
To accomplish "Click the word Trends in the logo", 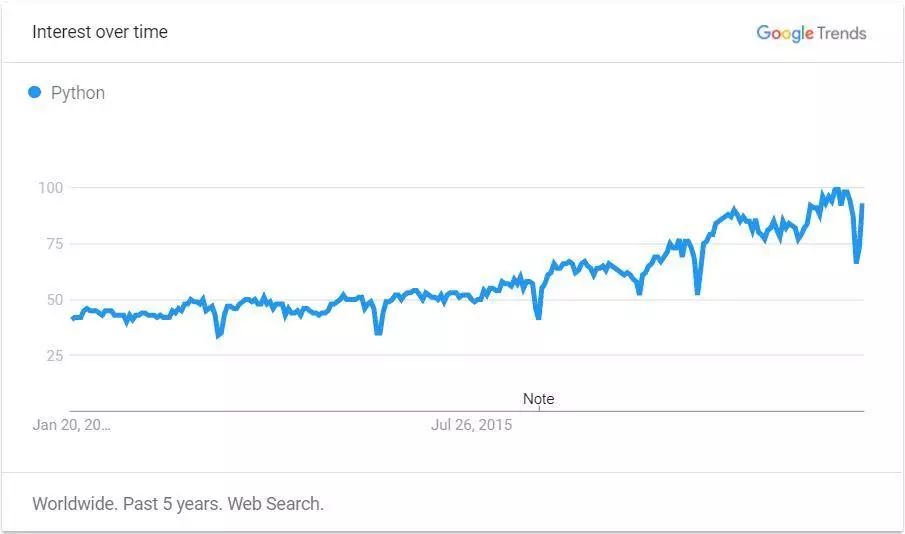I will (x=842, y=33).
